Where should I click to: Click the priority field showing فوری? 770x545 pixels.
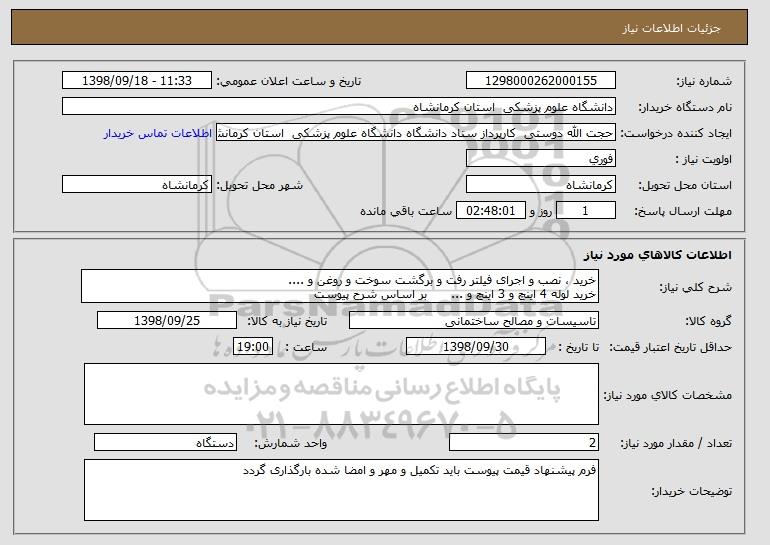(x=541, y=159)
